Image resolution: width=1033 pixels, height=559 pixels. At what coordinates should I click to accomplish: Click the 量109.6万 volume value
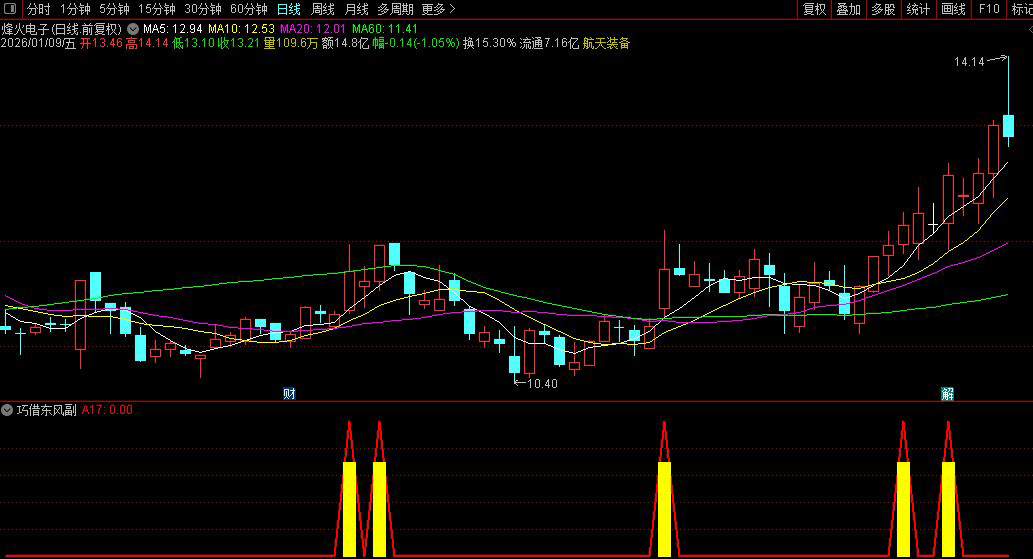[291, 43]
